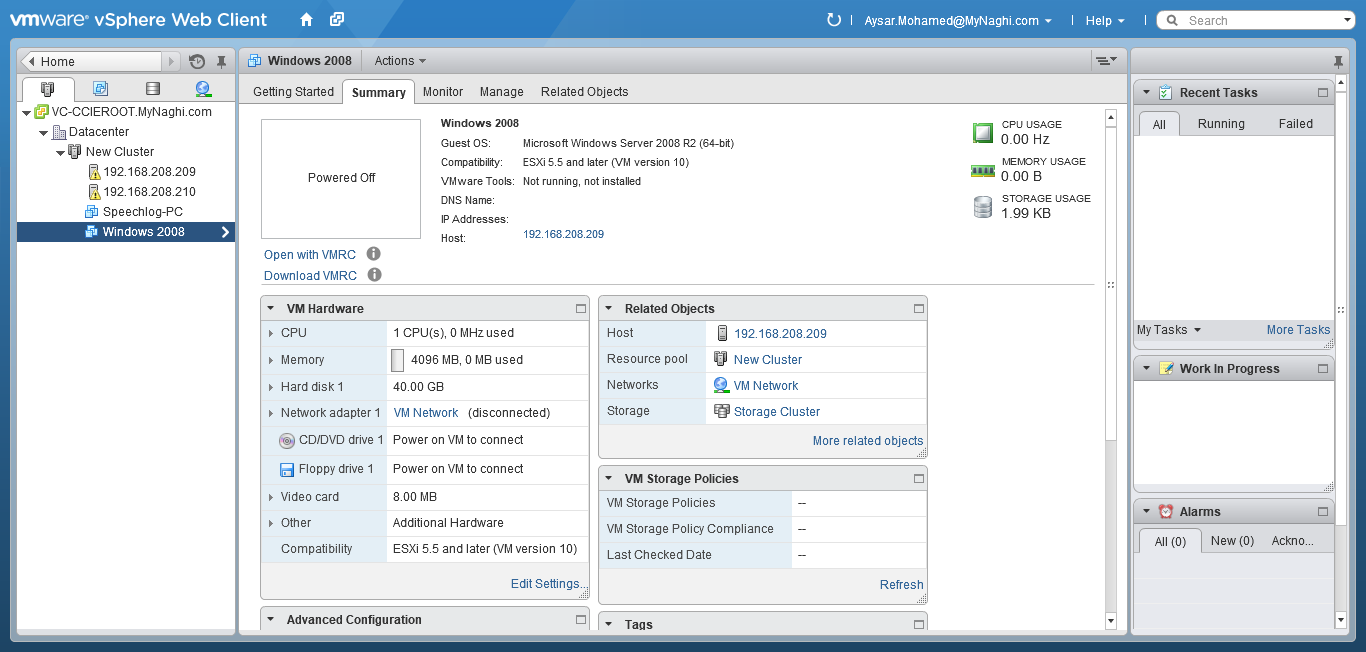
Task: Collapse the VM Storage Policies section
Action: pos(608,479)
